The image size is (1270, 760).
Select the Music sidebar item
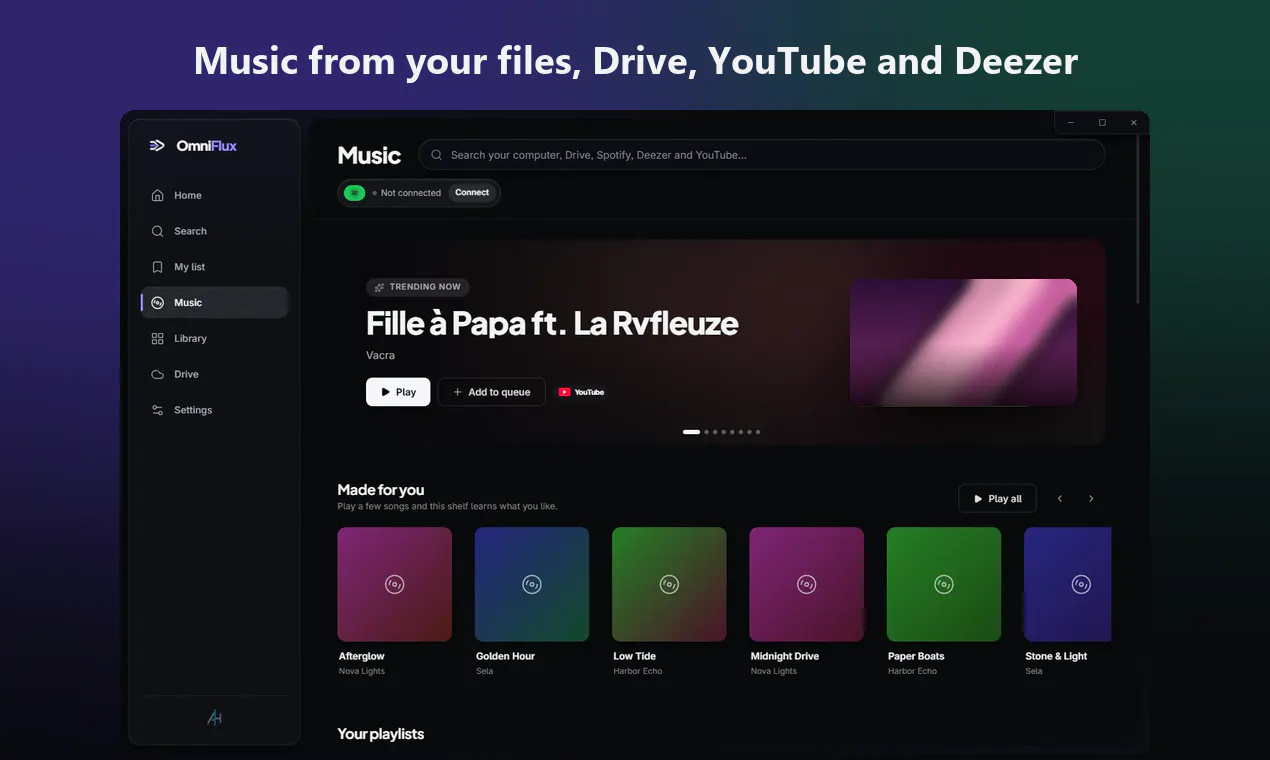click(214, 303)
